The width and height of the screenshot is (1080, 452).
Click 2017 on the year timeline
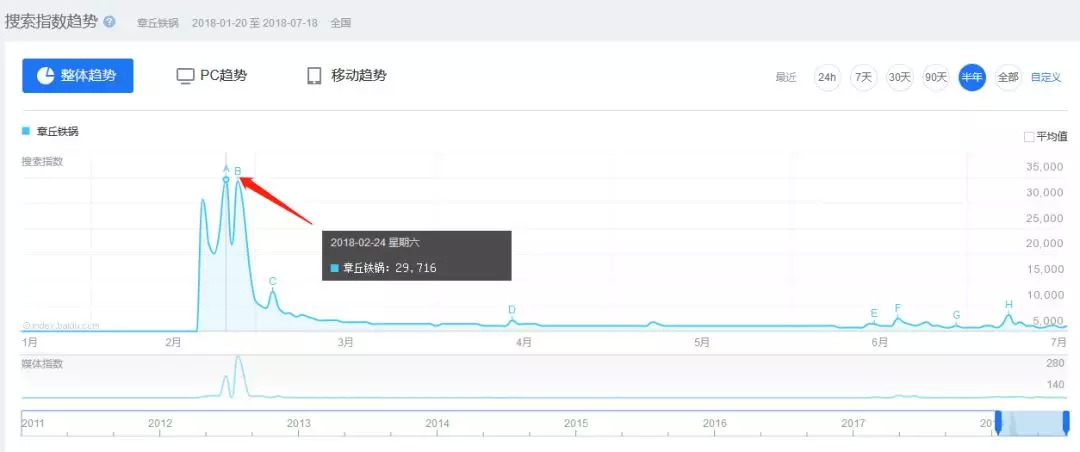click(853, 423)
